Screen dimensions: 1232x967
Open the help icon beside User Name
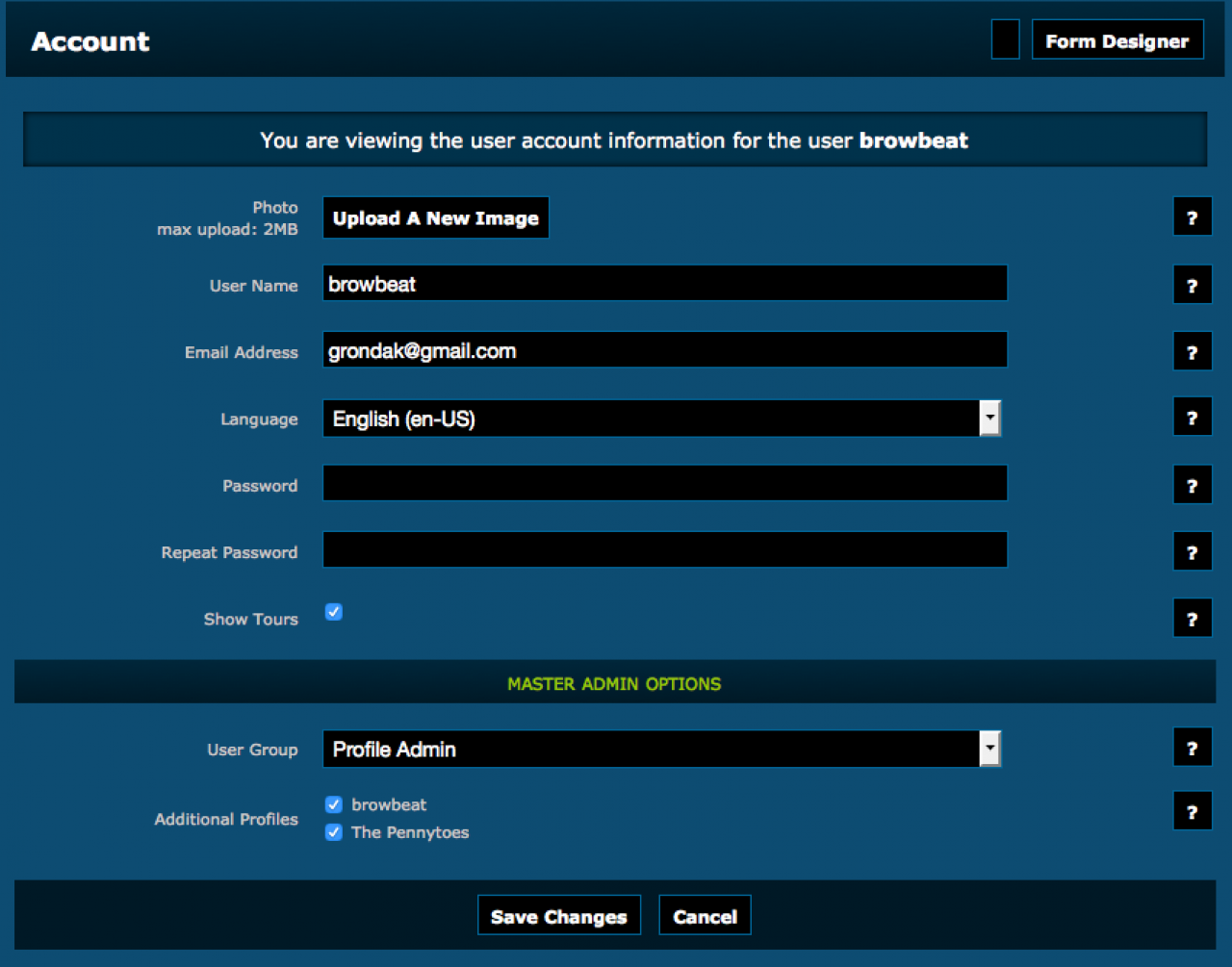tap(1192, 286)
